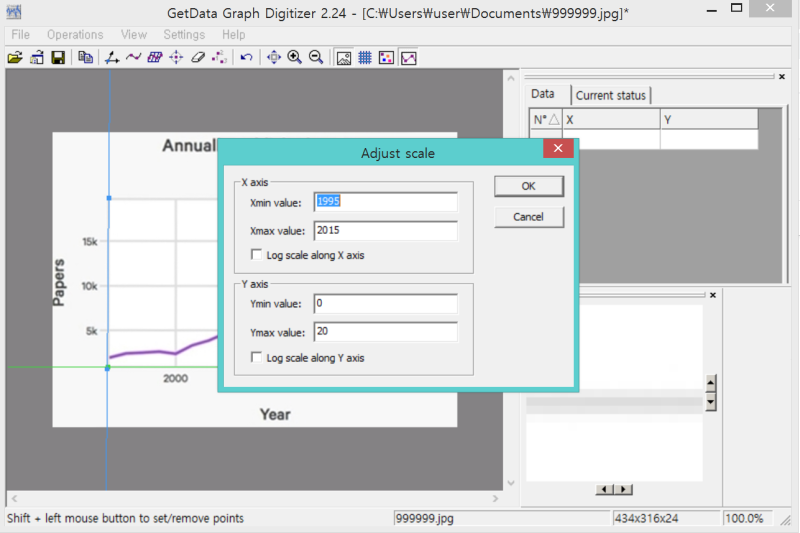Image resolution: width=800 pixels, height=533 pixels.
Task: Switch to the Current status tab
Action: (x=611, y=95)
